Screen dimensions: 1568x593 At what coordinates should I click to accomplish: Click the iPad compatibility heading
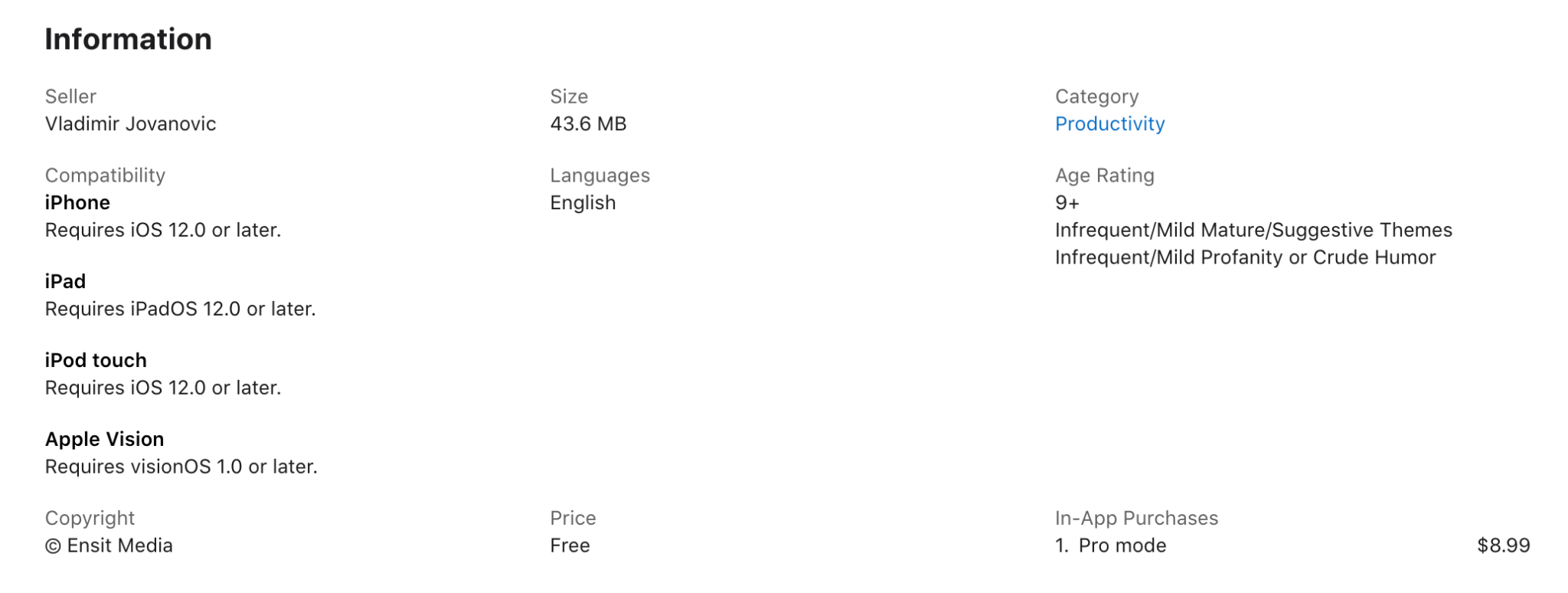[x=65, y=282]
